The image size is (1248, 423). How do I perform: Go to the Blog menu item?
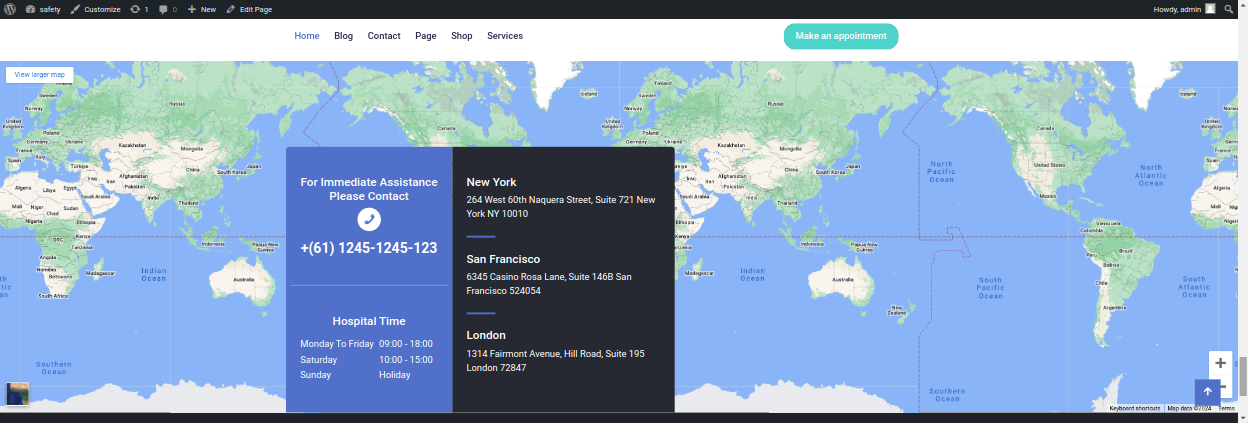[x=343, y=36]
